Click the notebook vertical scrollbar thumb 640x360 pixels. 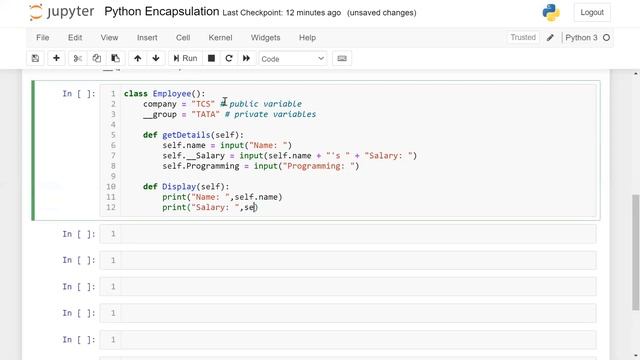(x=636, y=252)
